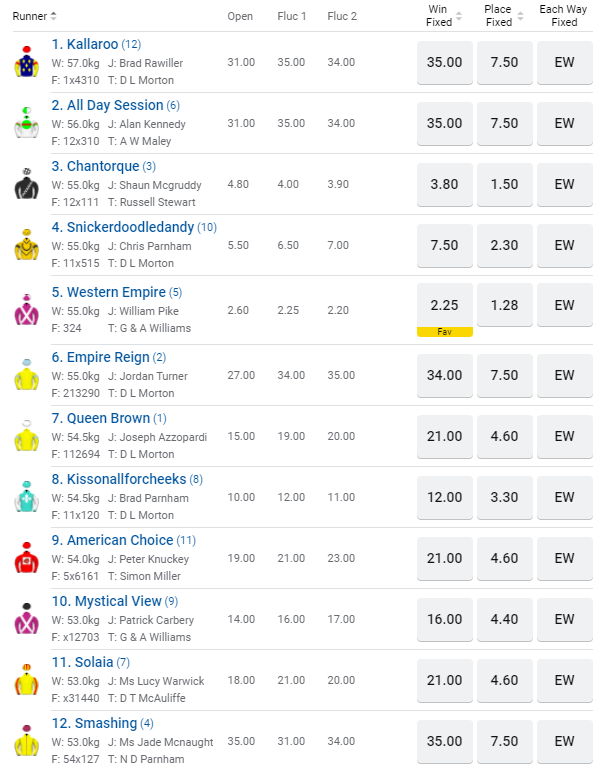Open Empire Reign runner link
The width and height of the screenshot is (603, 772).
point(108,357)
